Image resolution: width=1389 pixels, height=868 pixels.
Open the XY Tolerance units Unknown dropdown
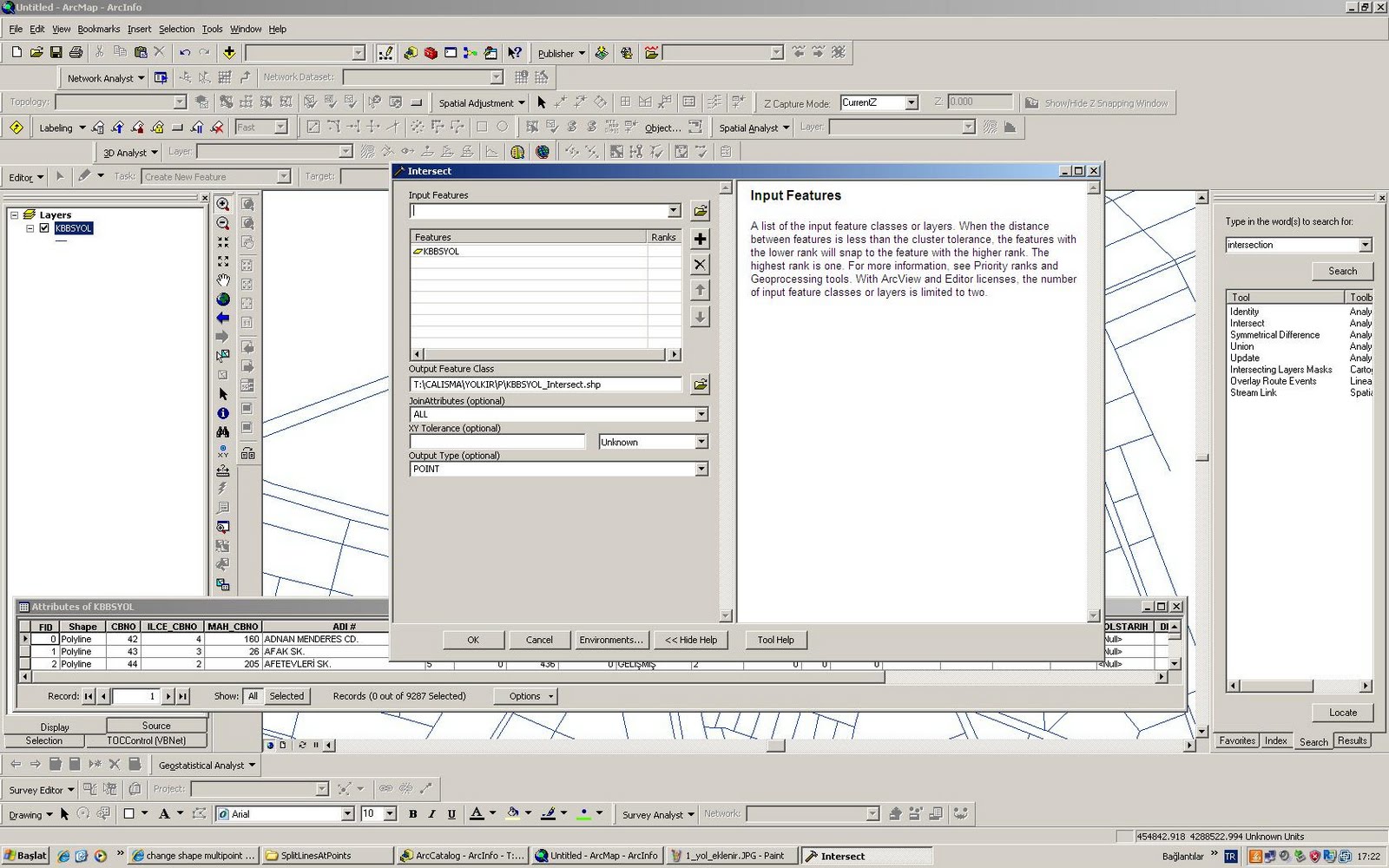tap(701, 442)
